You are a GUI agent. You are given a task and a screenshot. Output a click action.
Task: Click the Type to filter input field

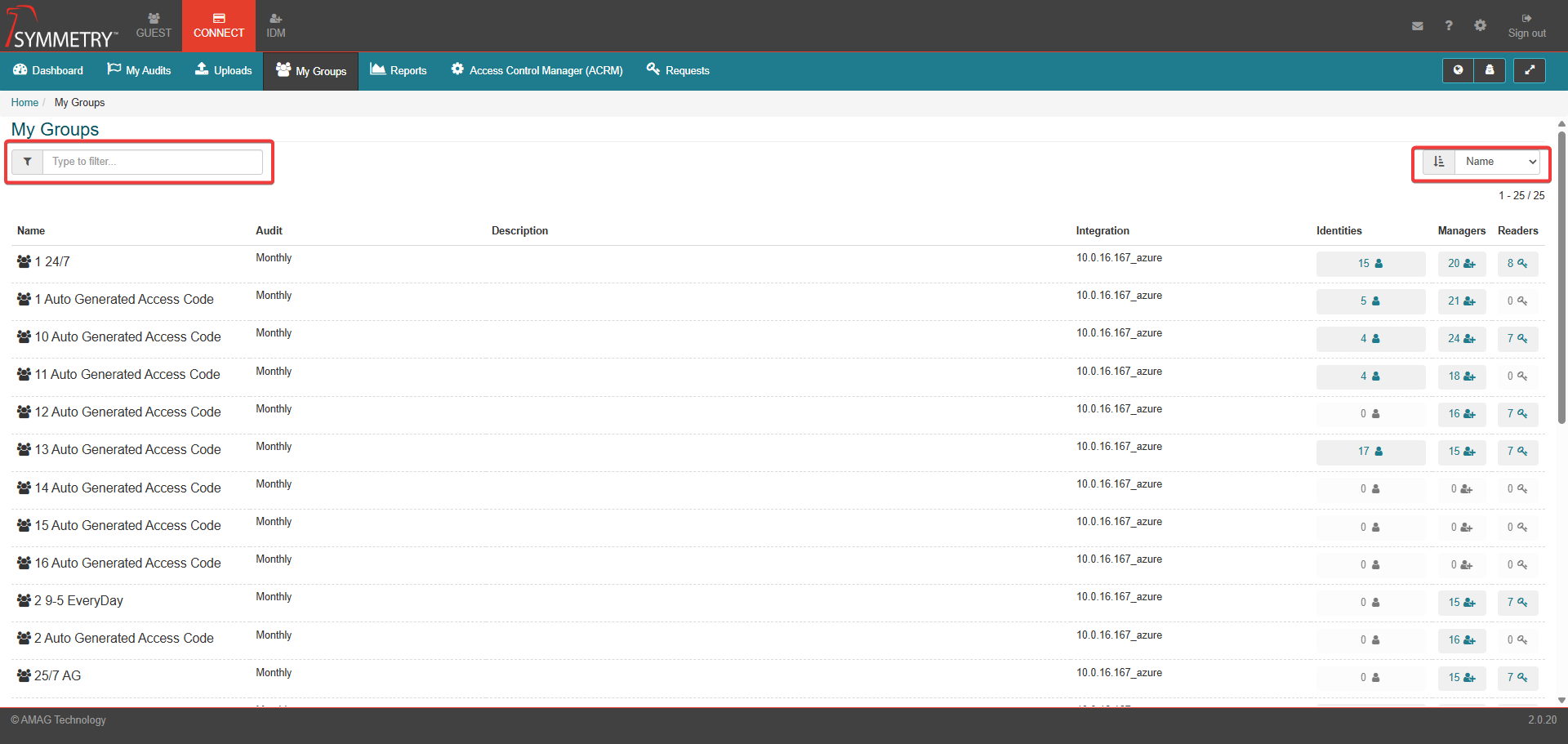tap(153, 162)
